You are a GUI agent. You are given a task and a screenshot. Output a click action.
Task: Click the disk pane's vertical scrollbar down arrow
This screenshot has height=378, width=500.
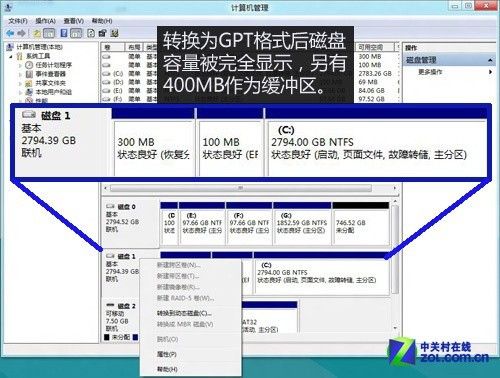[395, 328]
